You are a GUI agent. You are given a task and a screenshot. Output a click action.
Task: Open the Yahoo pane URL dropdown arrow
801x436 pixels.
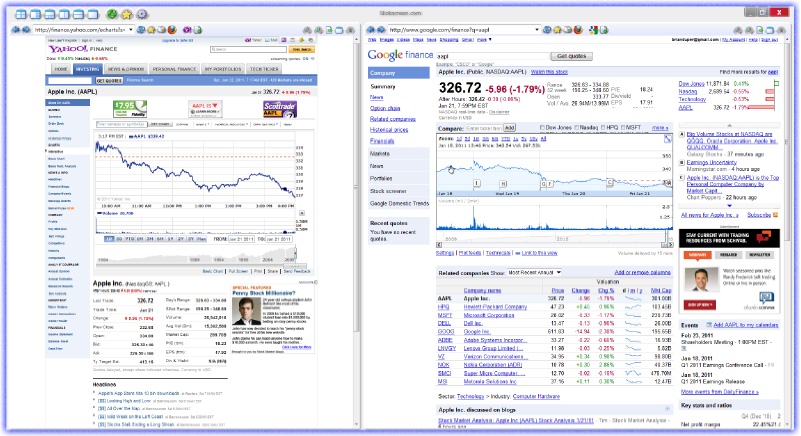[130, 30]
